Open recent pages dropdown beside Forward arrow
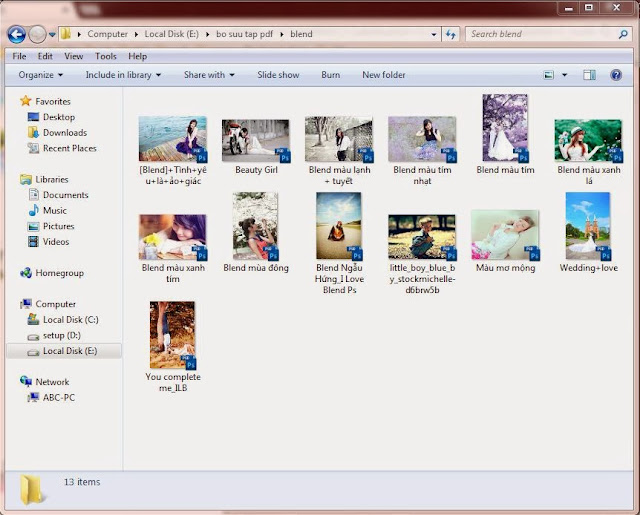Image resolution: width=640 pixels, height=515 pixels. pyautogui.click(x=52, y=35)
